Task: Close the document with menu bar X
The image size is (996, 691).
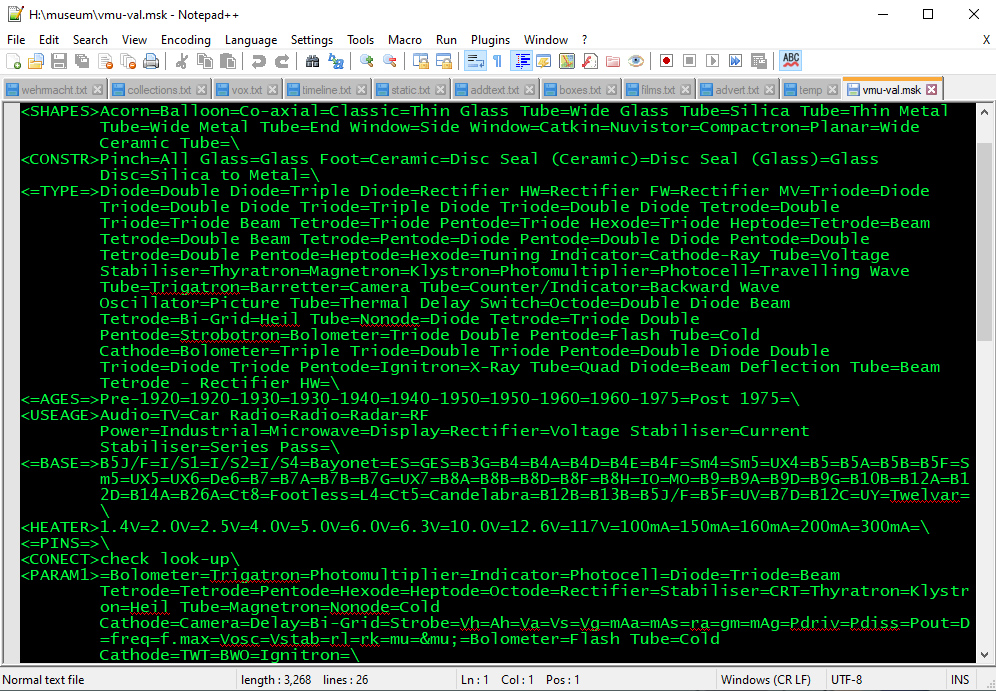Action: tap(986, 40)
